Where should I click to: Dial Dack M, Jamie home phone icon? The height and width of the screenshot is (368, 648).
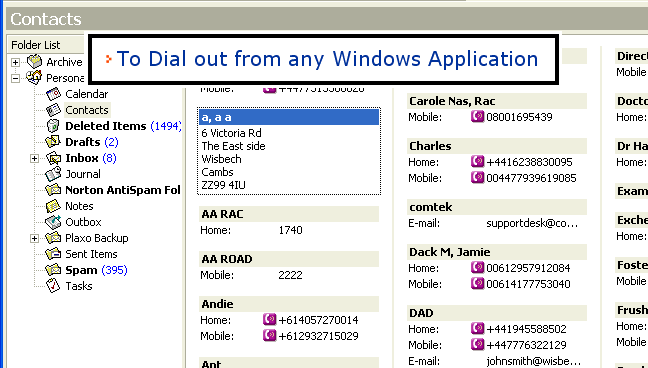pyautogui.click(x=477, y=268)
